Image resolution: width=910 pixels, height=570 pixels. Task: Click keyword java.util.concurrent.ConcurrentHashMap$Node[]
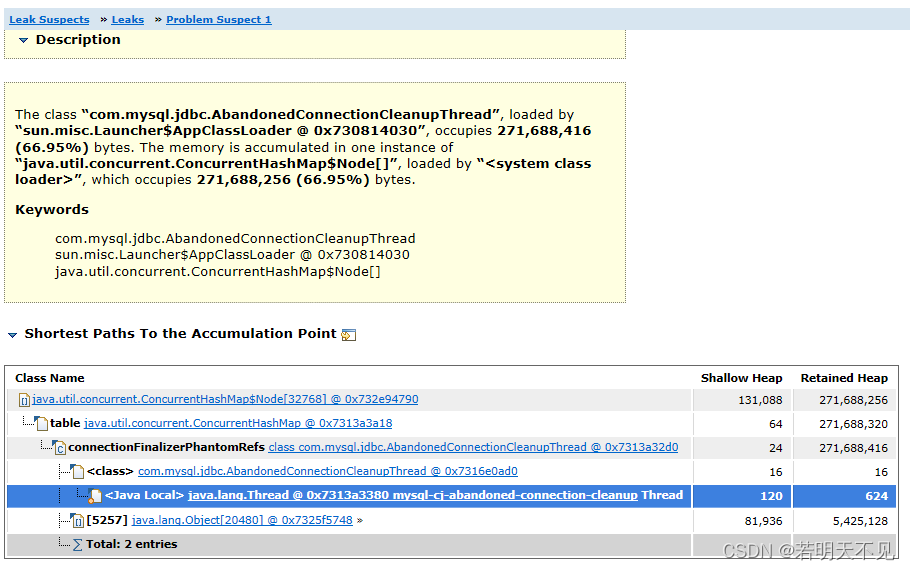(x=218, y=272)
